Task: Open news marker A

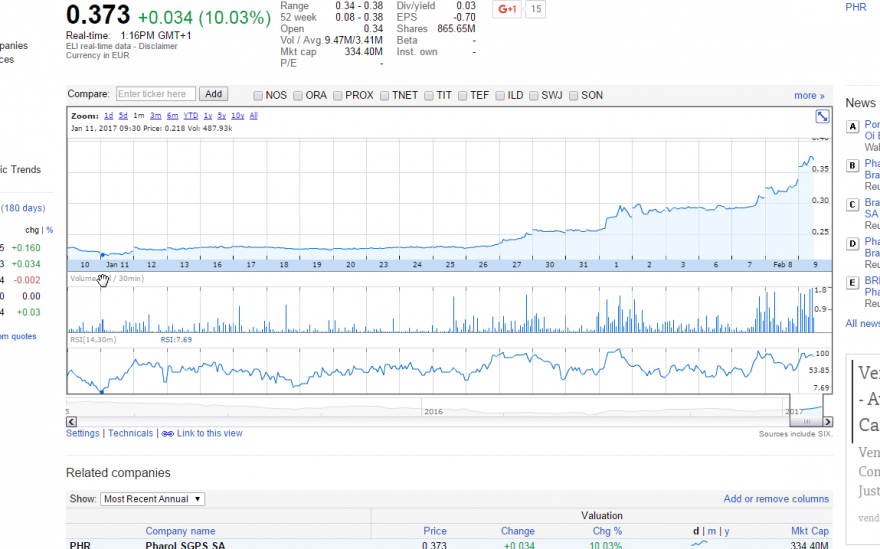Action: (852, 126)
